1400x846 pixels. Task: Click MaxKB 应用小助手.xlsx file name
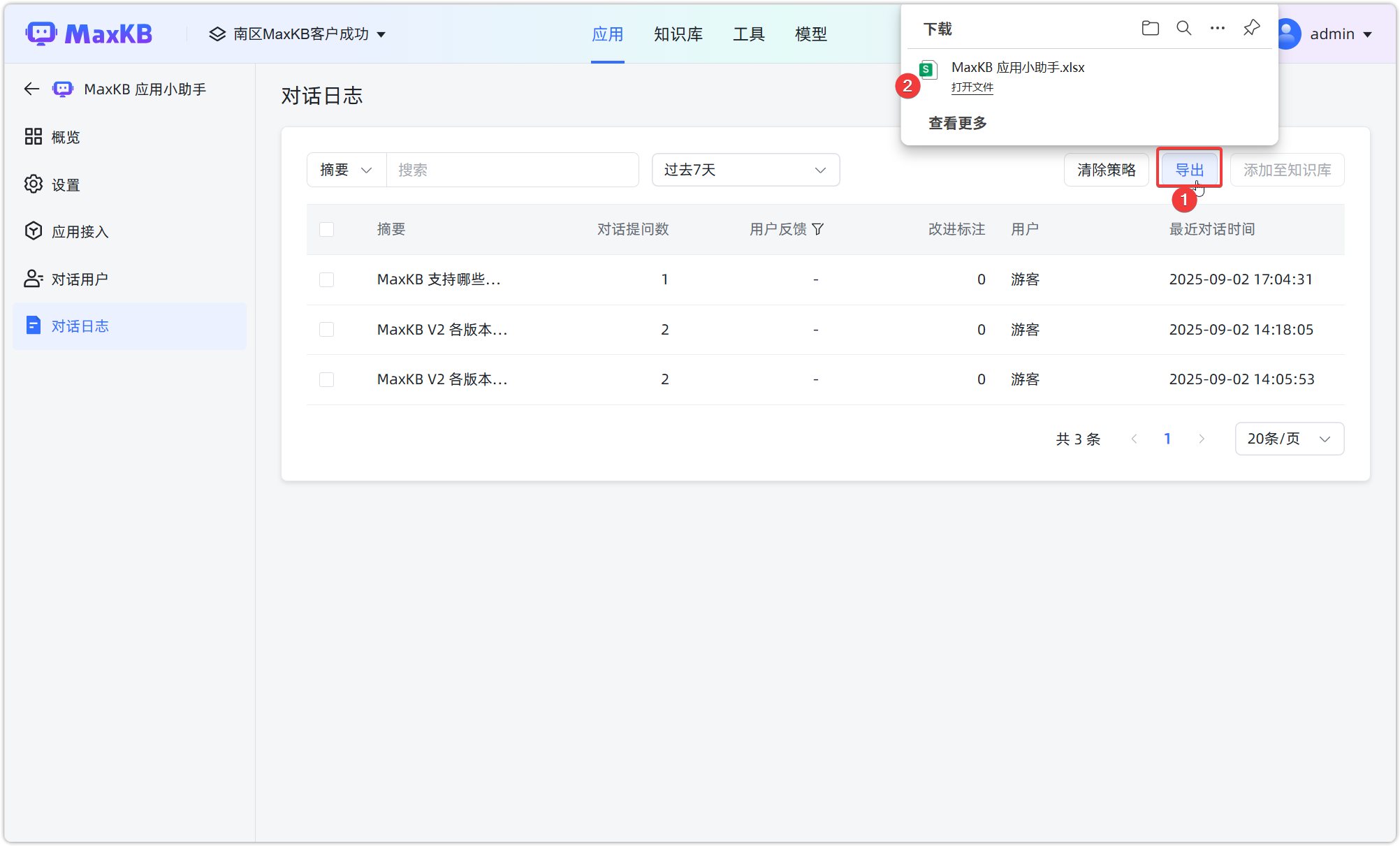pyautogui.click(x=1018, y=67)
